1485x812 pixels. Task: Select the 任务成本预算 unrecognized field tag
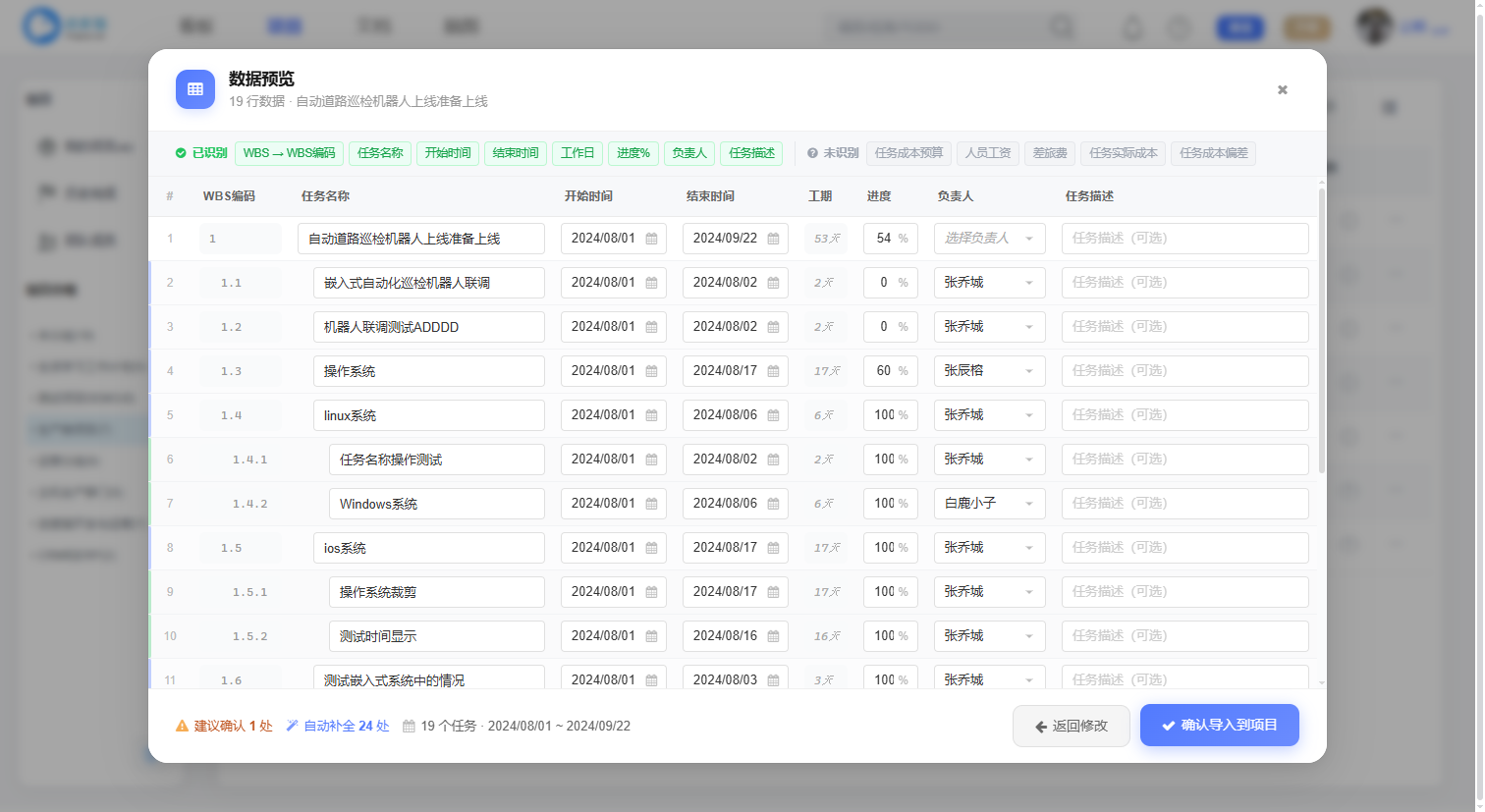[x=908, y=153]
